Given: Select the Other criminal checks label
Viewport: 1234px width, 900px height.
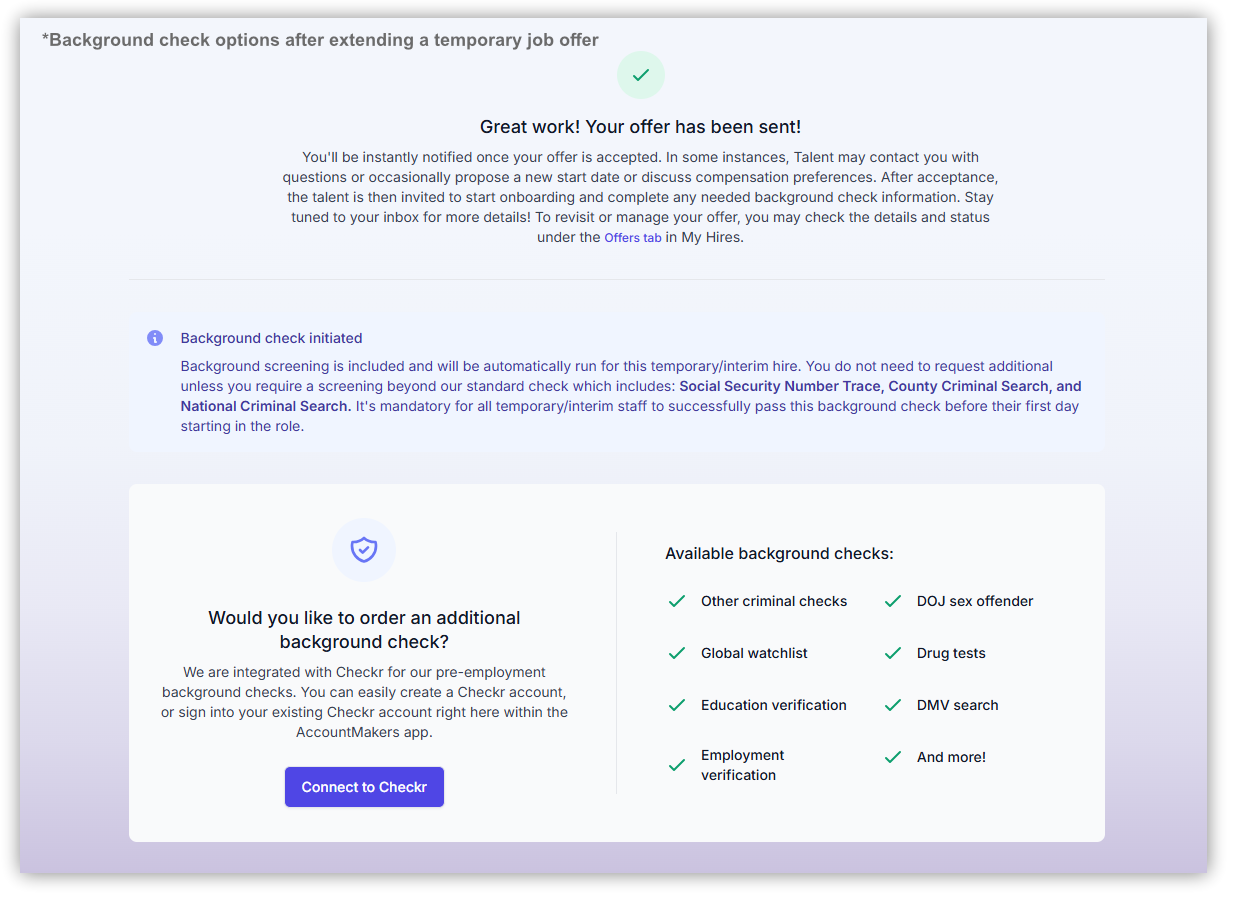Looking at the screenshot, I should pyautogui.click(x=774, y=601).
